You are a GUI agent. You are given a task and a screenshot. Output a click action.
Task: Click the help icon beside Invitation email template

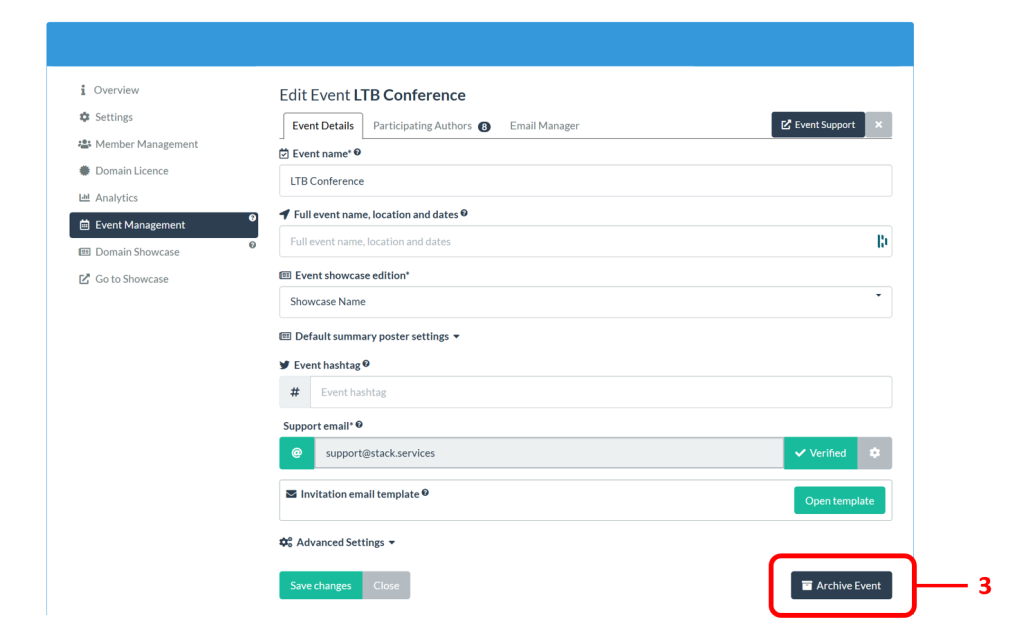coord(425,493)
